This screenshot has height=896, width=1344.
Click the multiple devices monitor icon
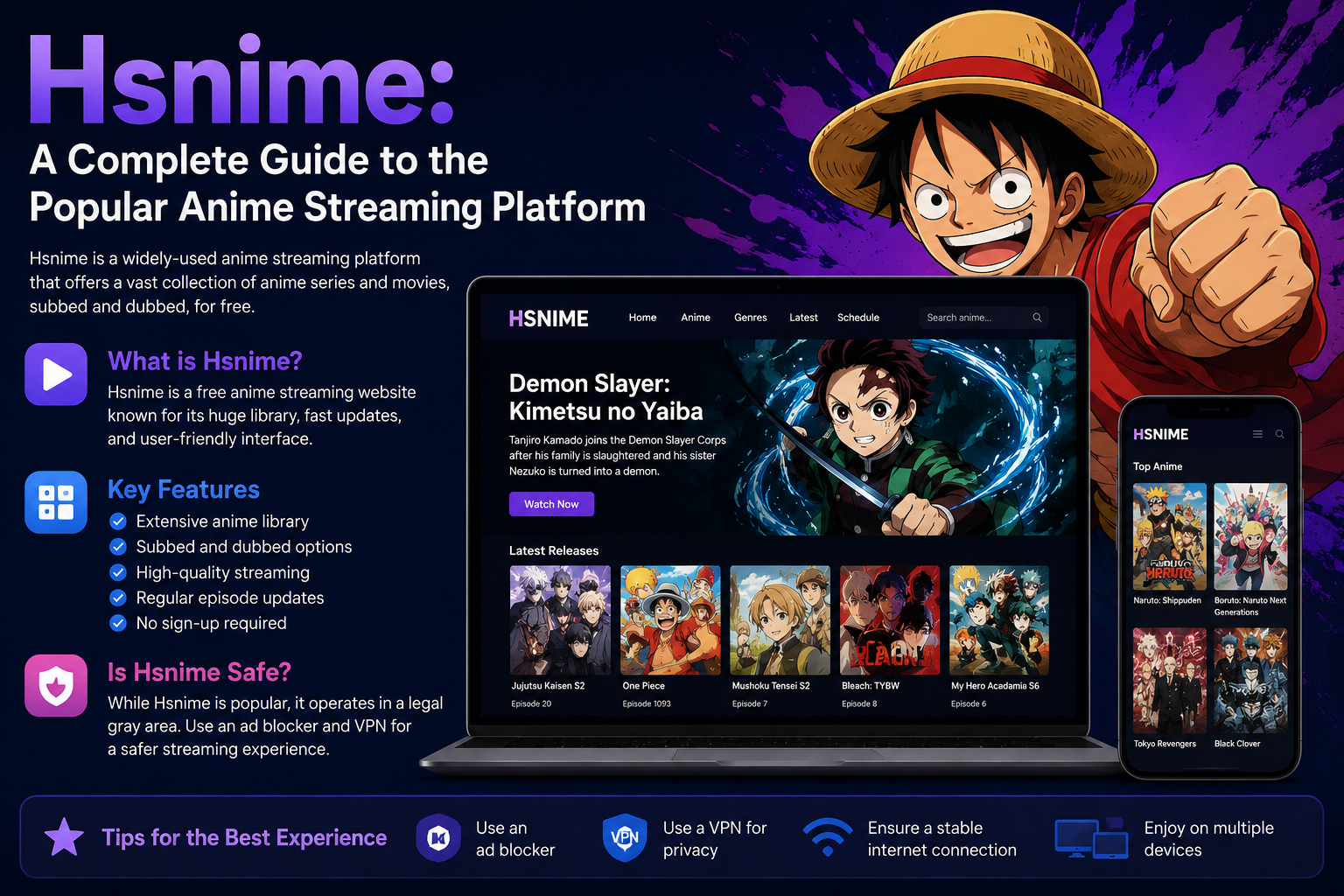point(1092,838)
